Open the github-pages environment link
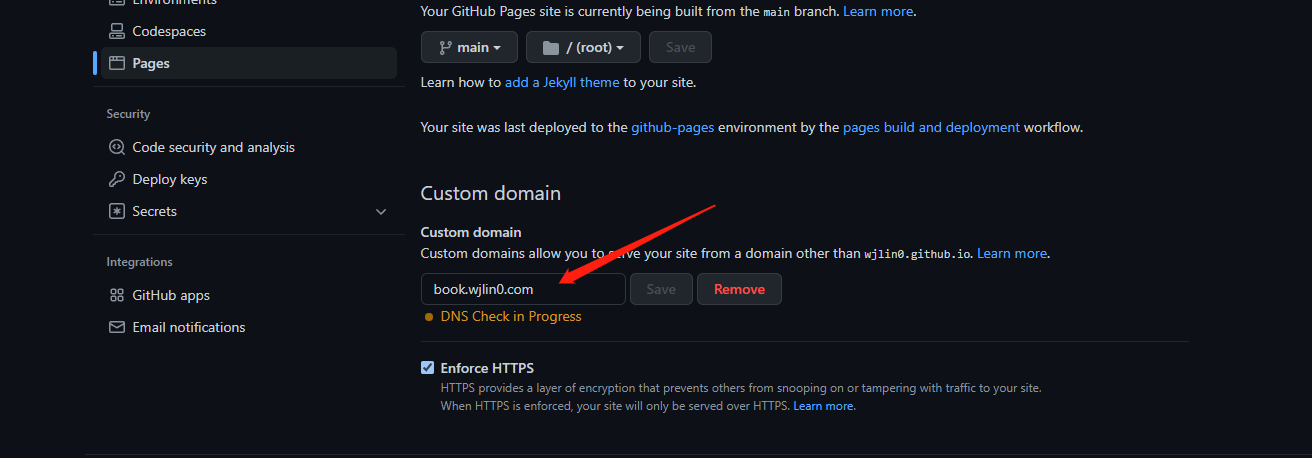This screenshot has height=458, width=1312. coord(672,127)
